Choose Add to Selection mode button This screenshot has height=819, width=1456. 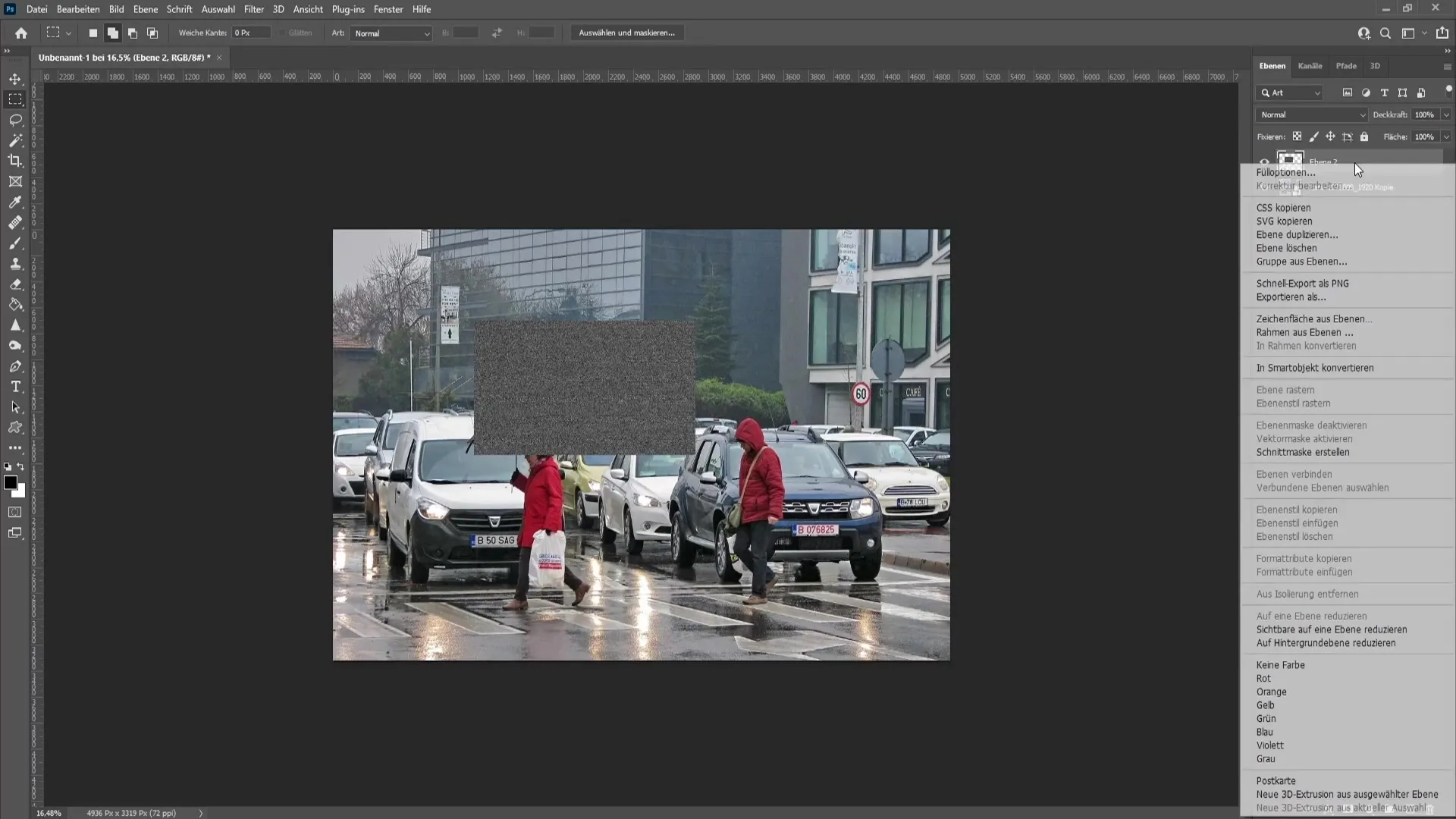click(x=112, y=33)
